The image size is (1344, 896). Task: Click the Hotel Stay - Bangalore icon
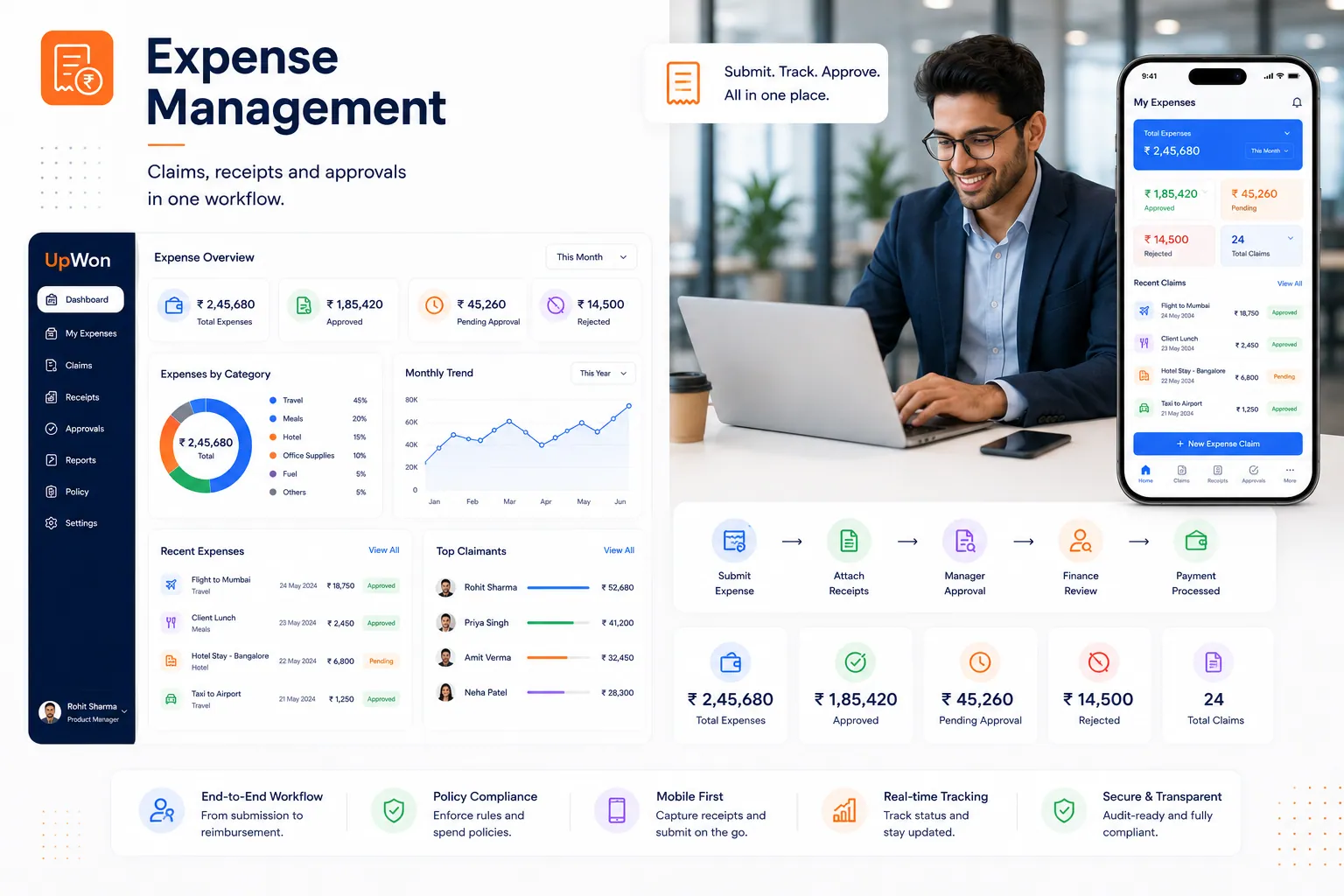[x=171, y=661]
